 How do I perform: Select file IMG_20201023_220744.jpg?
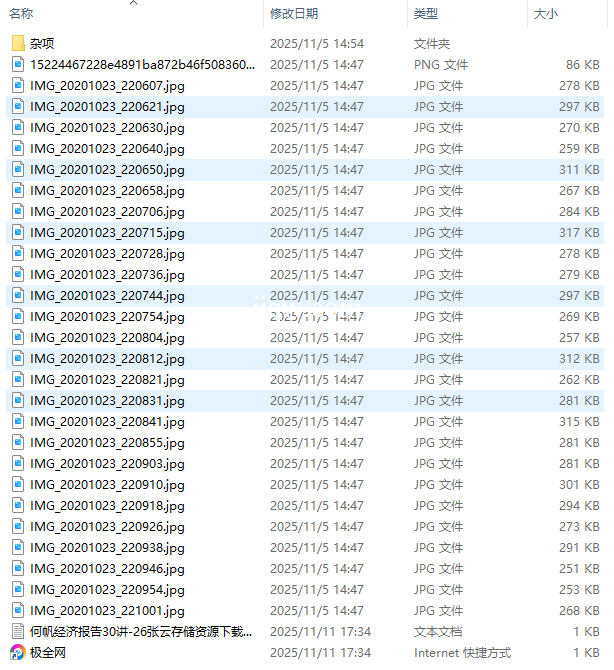[x=107, y=296]
